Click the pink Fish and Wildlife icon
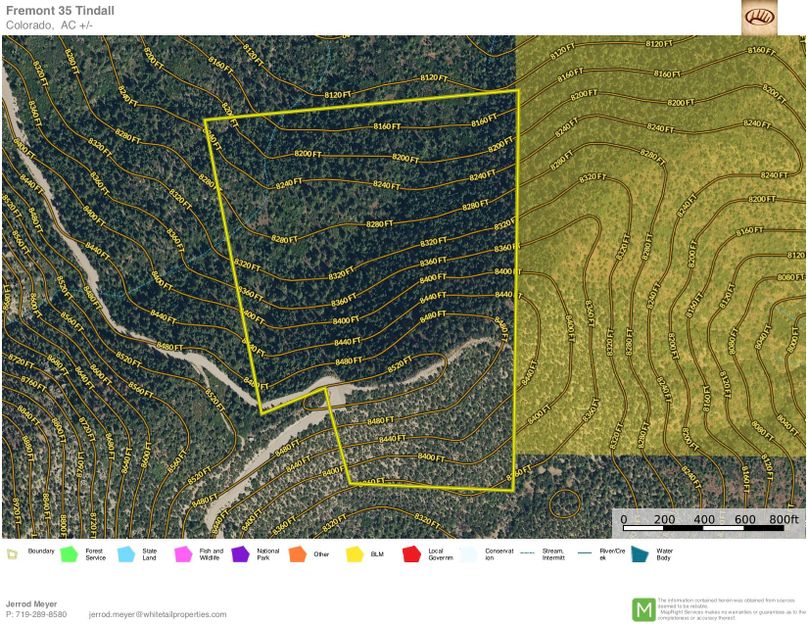The width and height of the screenshot is (808, 624). [x=183, y=553]
